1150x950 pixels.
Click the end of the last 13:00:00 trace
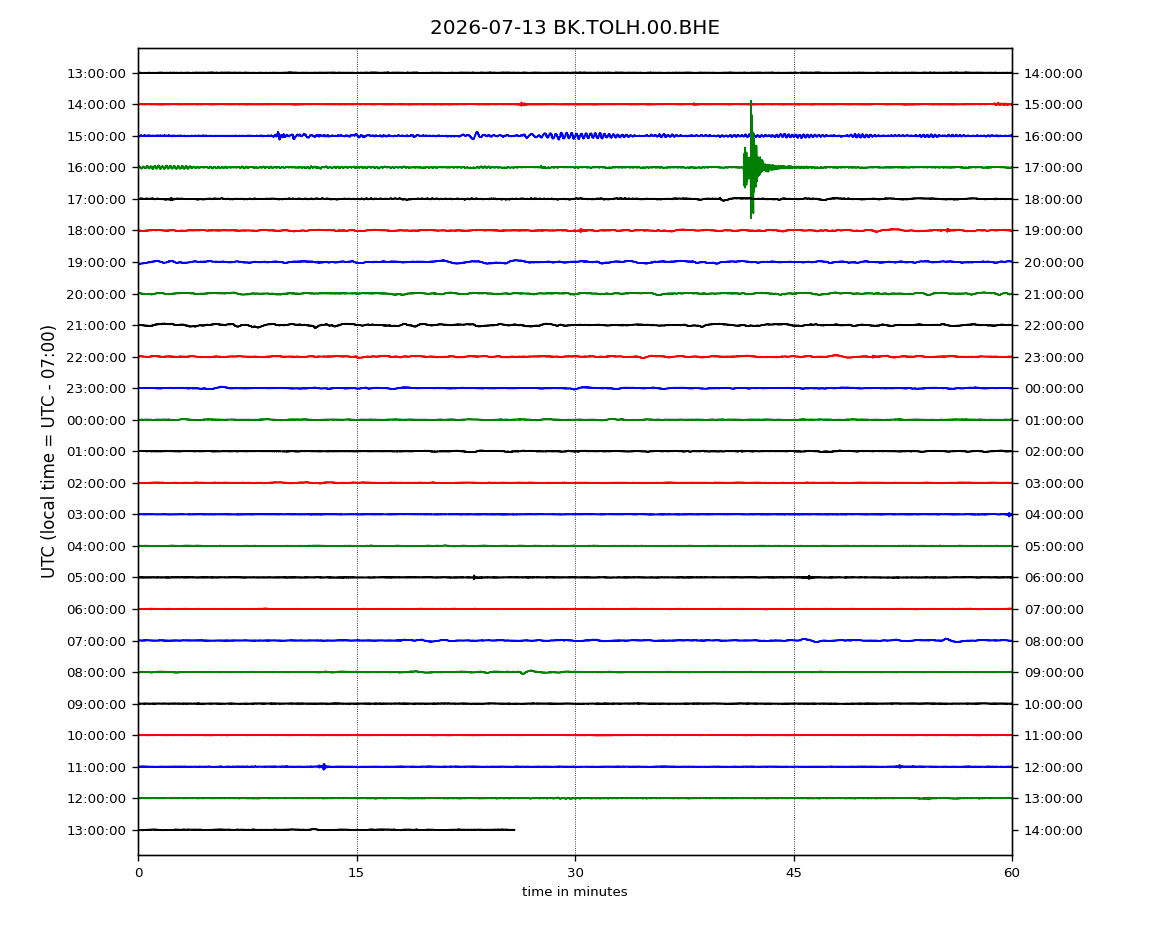pos(513,830)
